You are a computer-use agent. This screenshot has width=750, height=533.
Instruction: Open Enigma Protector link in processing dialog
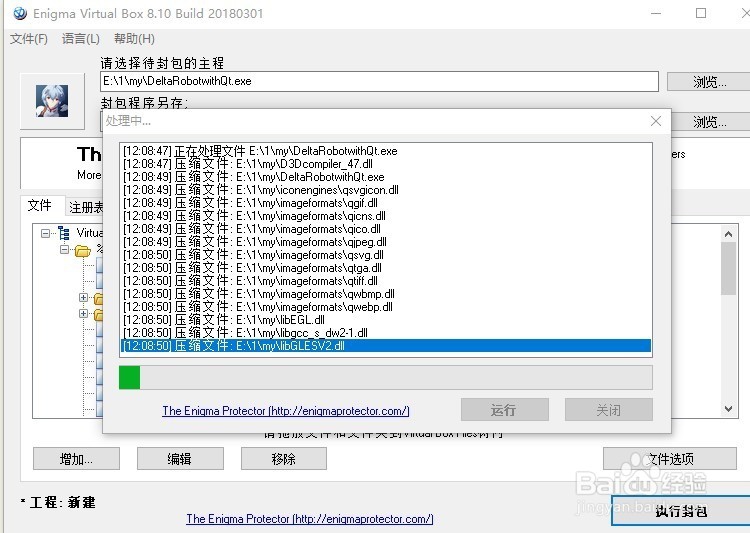coord(286,411)
